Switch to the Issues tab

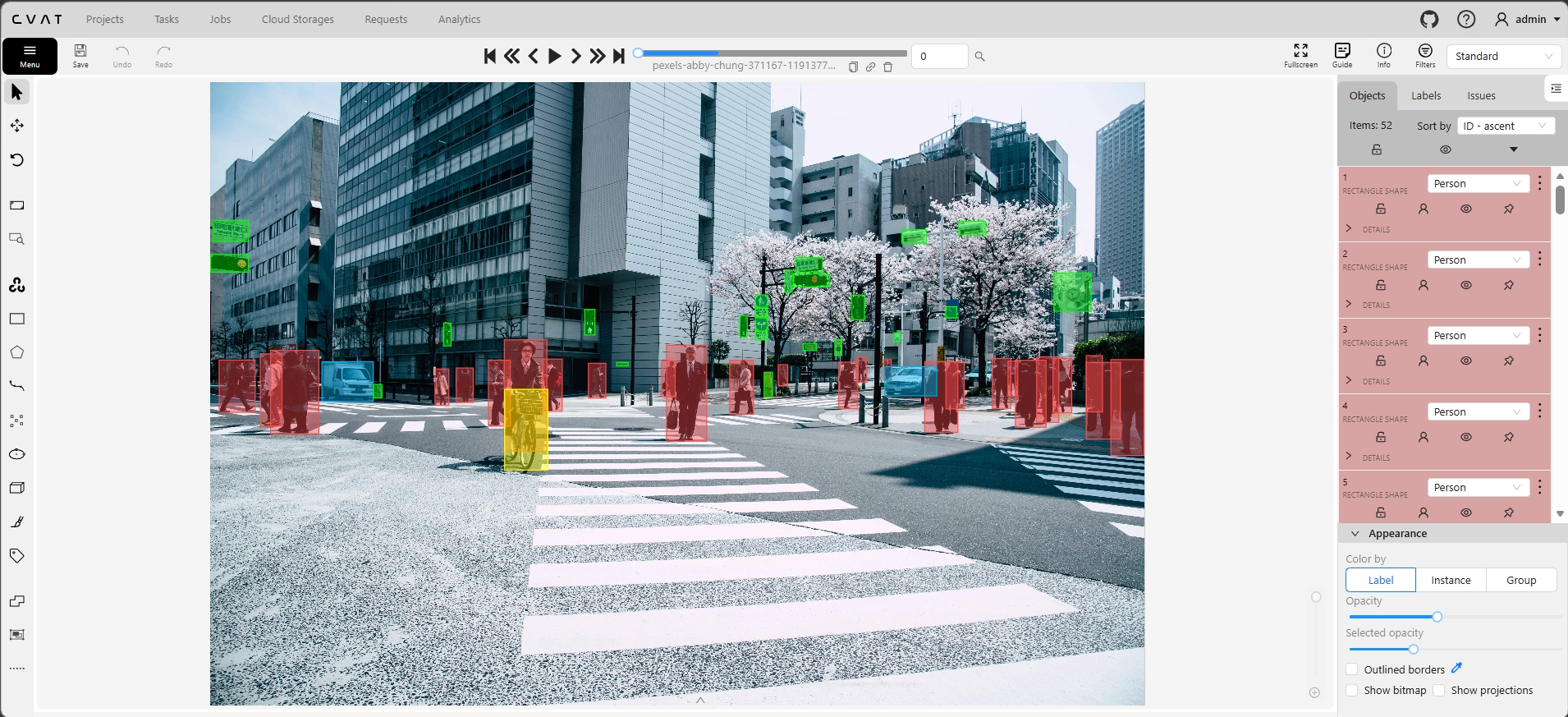point(1481,95)
